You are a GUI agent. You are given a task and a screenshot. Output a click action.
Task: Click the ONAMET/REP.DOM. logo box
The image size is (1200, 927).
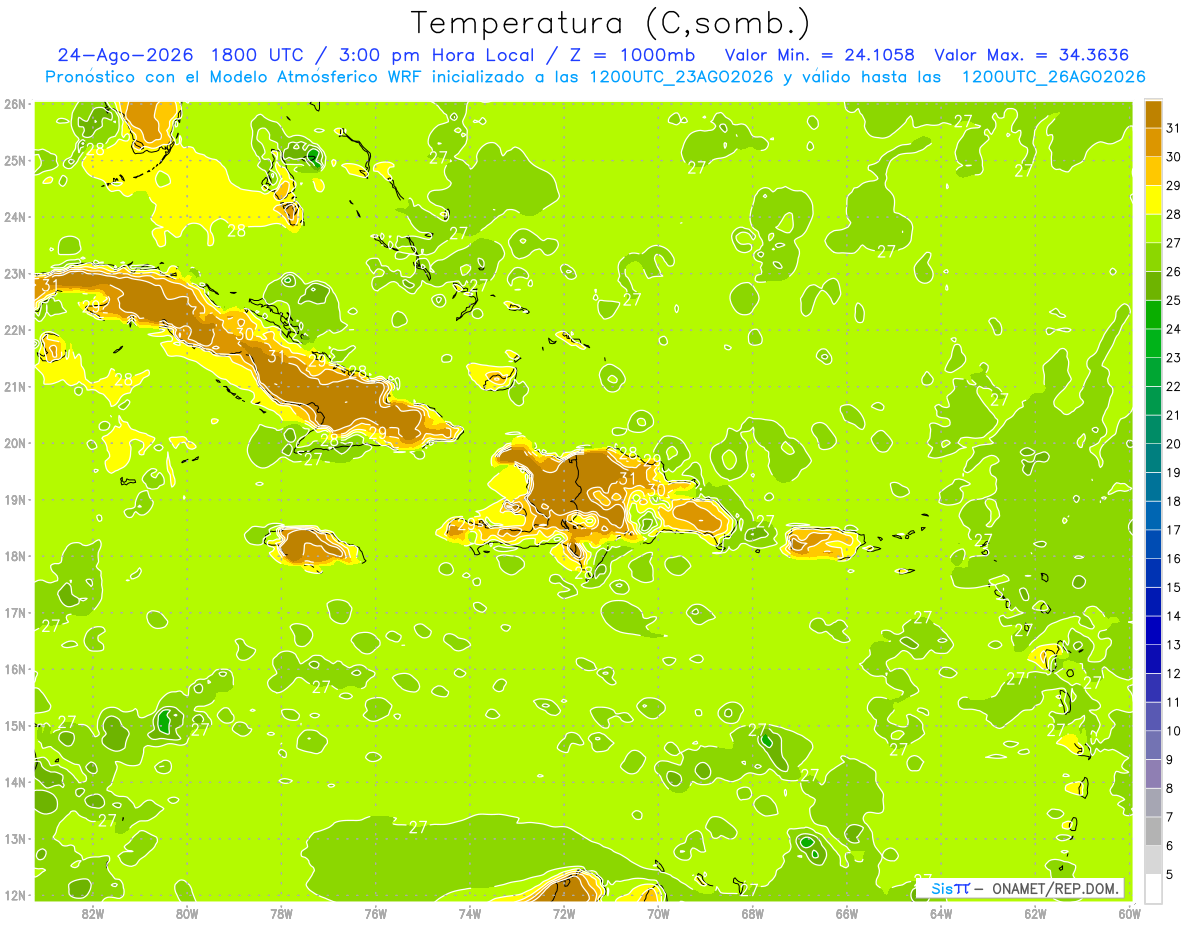[x=1020, y=888]
